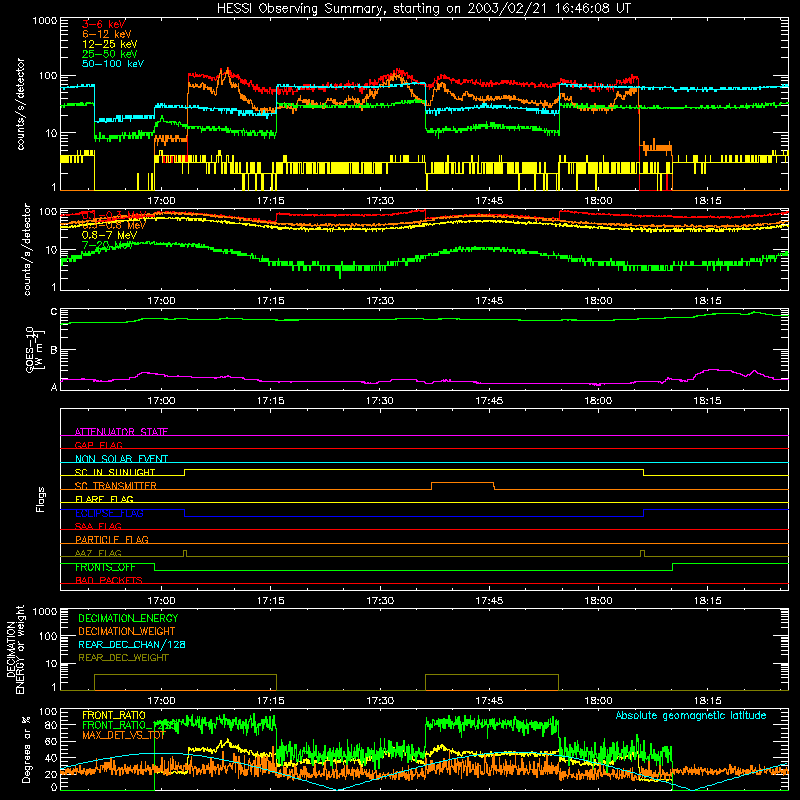The image size is (800, 800).
Task: Select the SC_TRANSMITTER flag label
Action: (x=116, y=486)
